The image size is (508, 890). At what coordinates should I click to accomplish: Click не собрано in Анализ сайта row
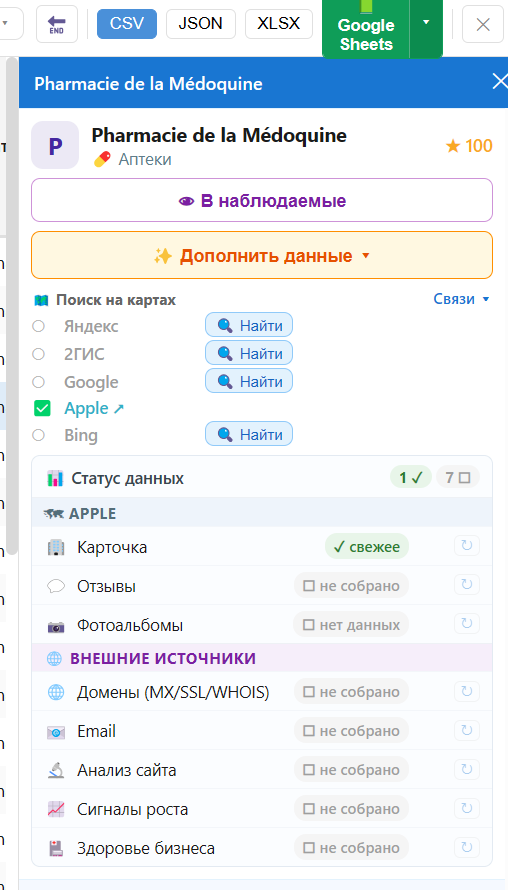click(351, 770)
